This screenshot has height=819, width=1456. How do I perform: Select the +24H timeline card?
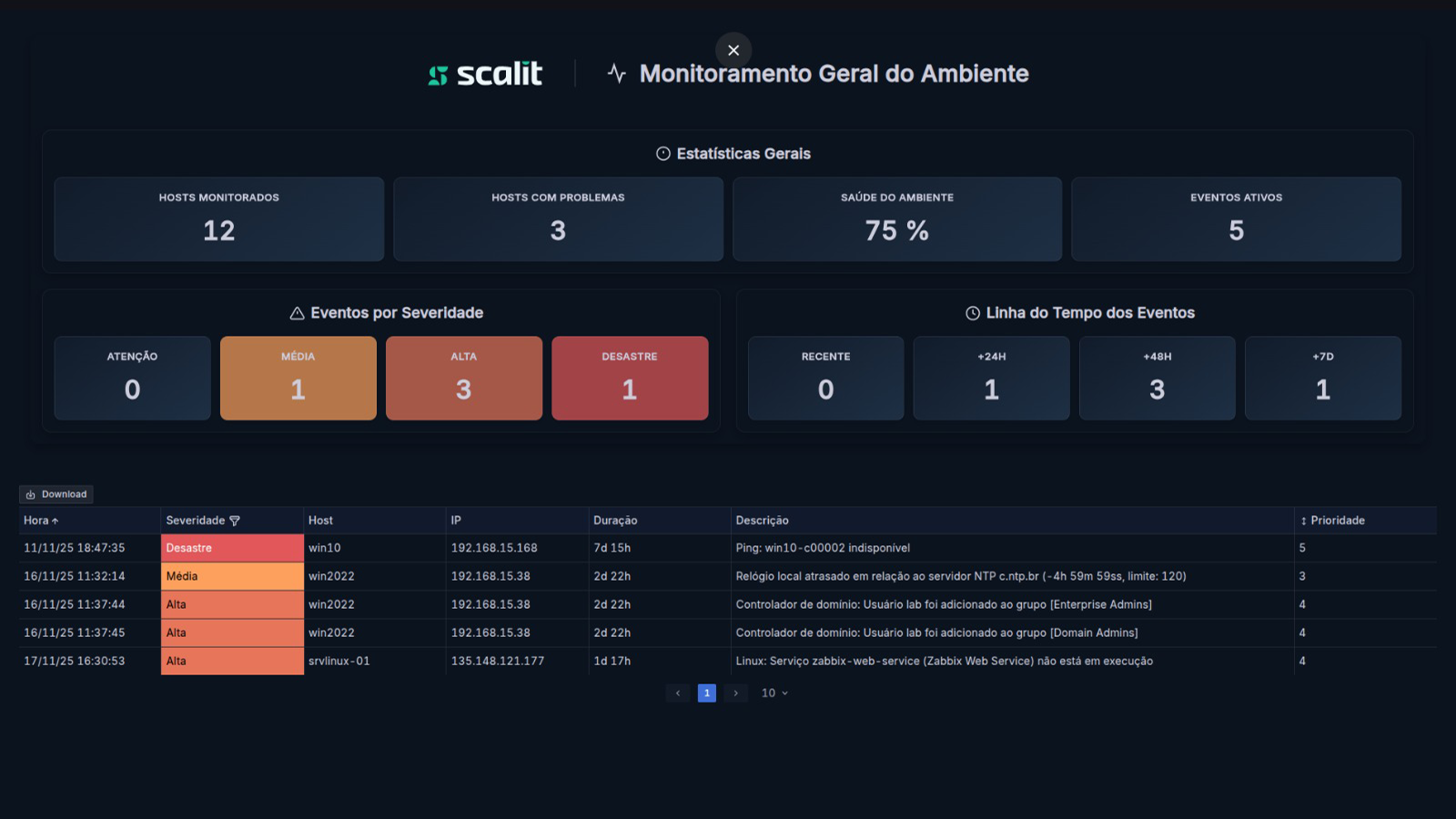pos(991,378)
